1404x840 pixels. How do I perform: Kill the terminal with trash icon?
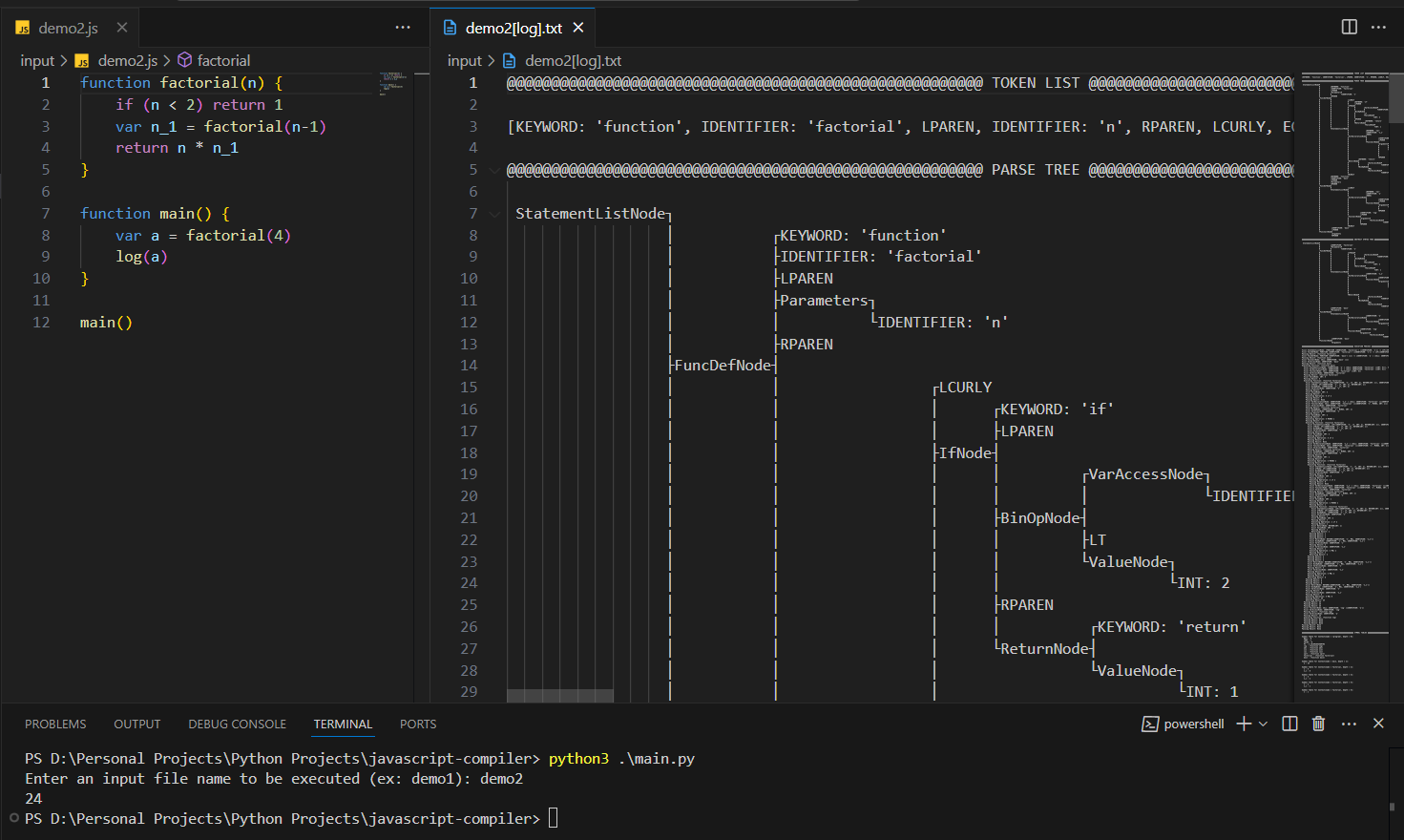point(1319,724)
